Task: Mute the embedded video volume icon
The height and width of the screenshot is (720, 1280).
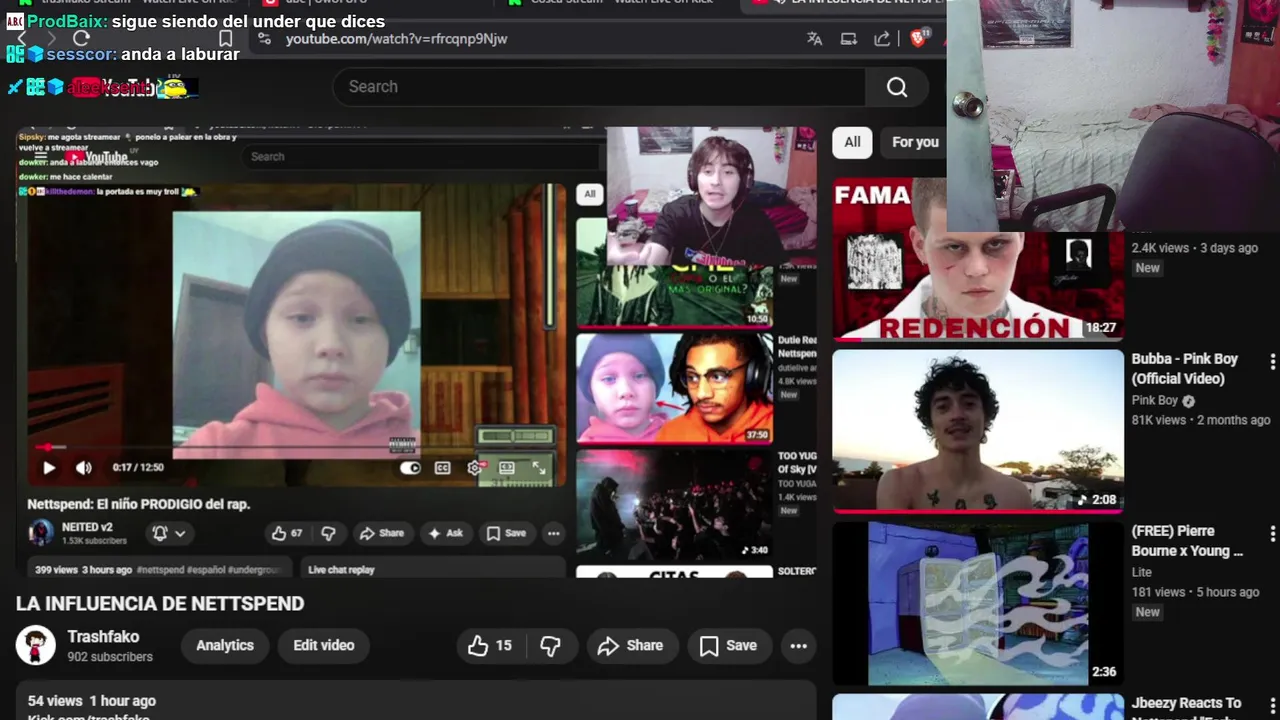Action: pos(84,467)
